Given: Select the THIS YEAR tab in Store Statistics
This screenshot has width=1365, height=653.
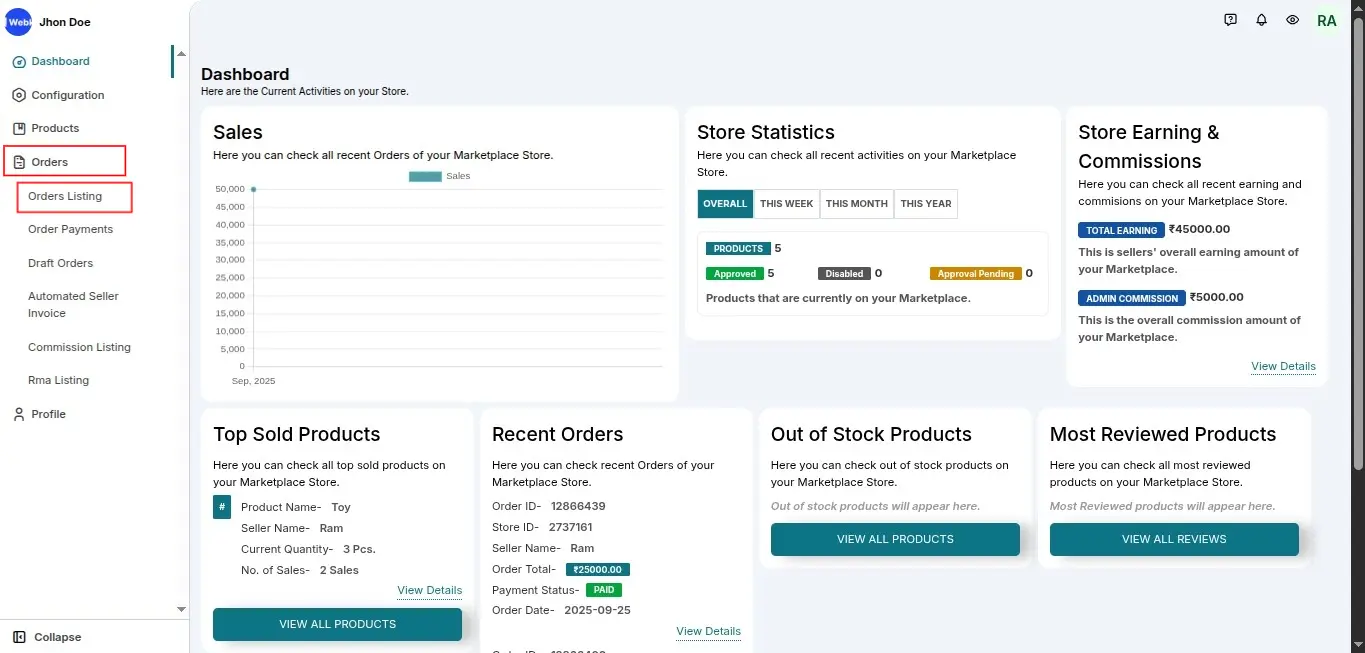Looking at the screenshot, I should (x=925, y=203).
